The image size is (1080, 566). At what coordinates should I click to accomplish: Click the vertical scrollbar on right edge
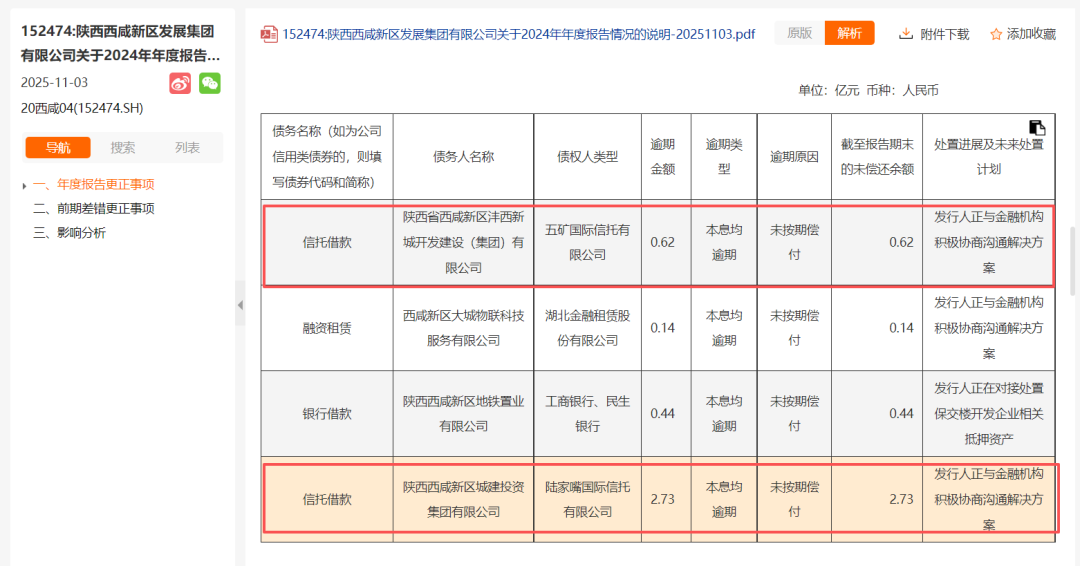1072,262
